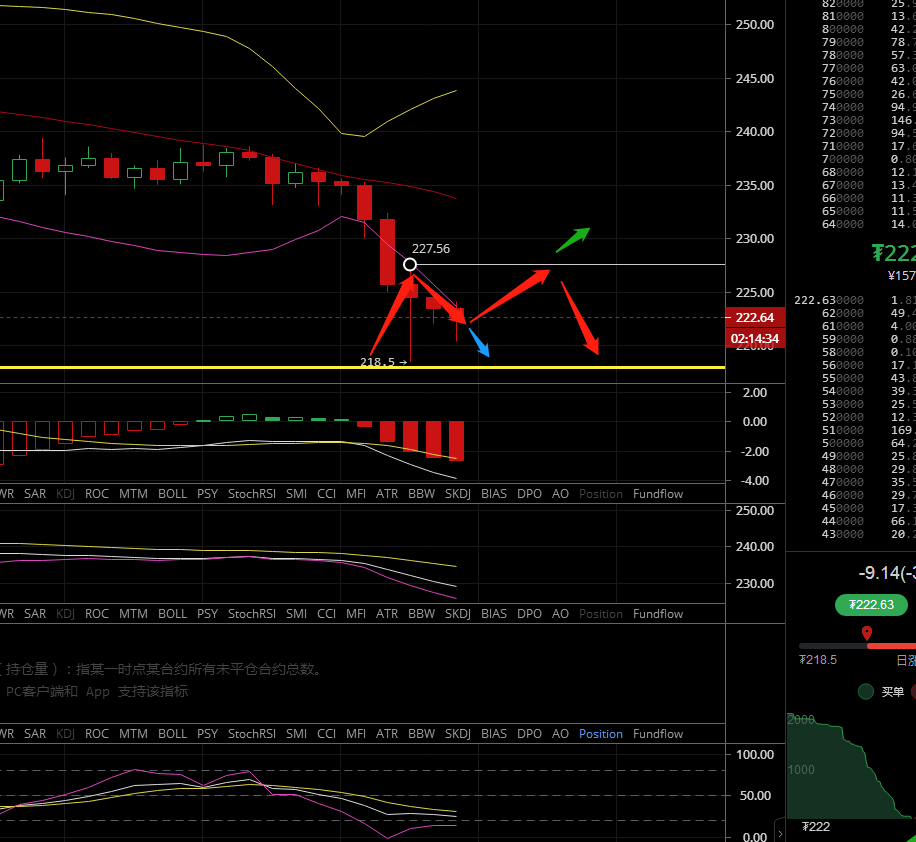Toggle the 买单 buy-order legend circle
The height and width of the screenshot is (842, 916).
click(866, 691)
